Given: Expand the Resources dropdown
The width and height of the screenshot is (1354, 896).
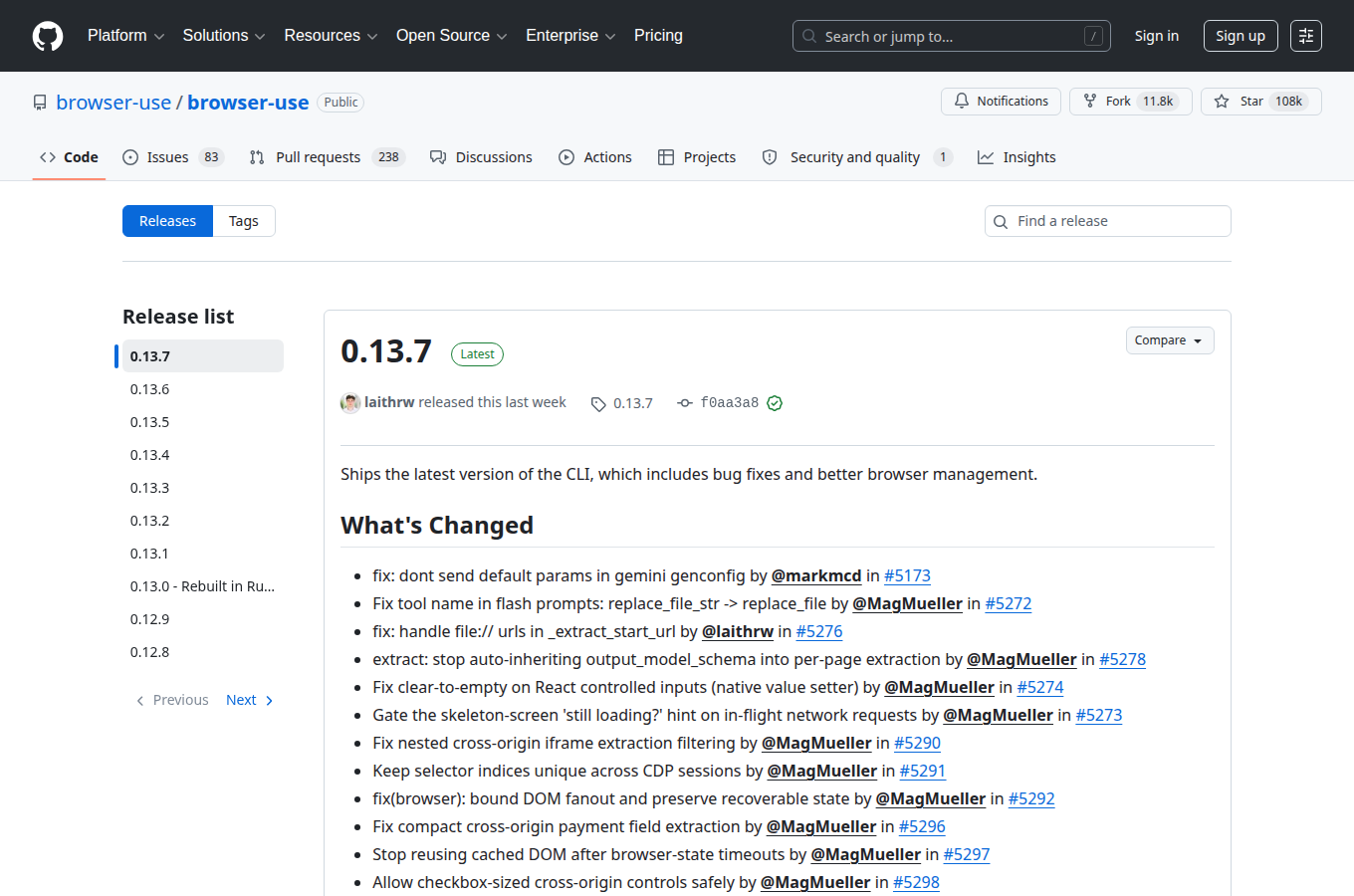Looking at the screenshot, I should (331, 36).
